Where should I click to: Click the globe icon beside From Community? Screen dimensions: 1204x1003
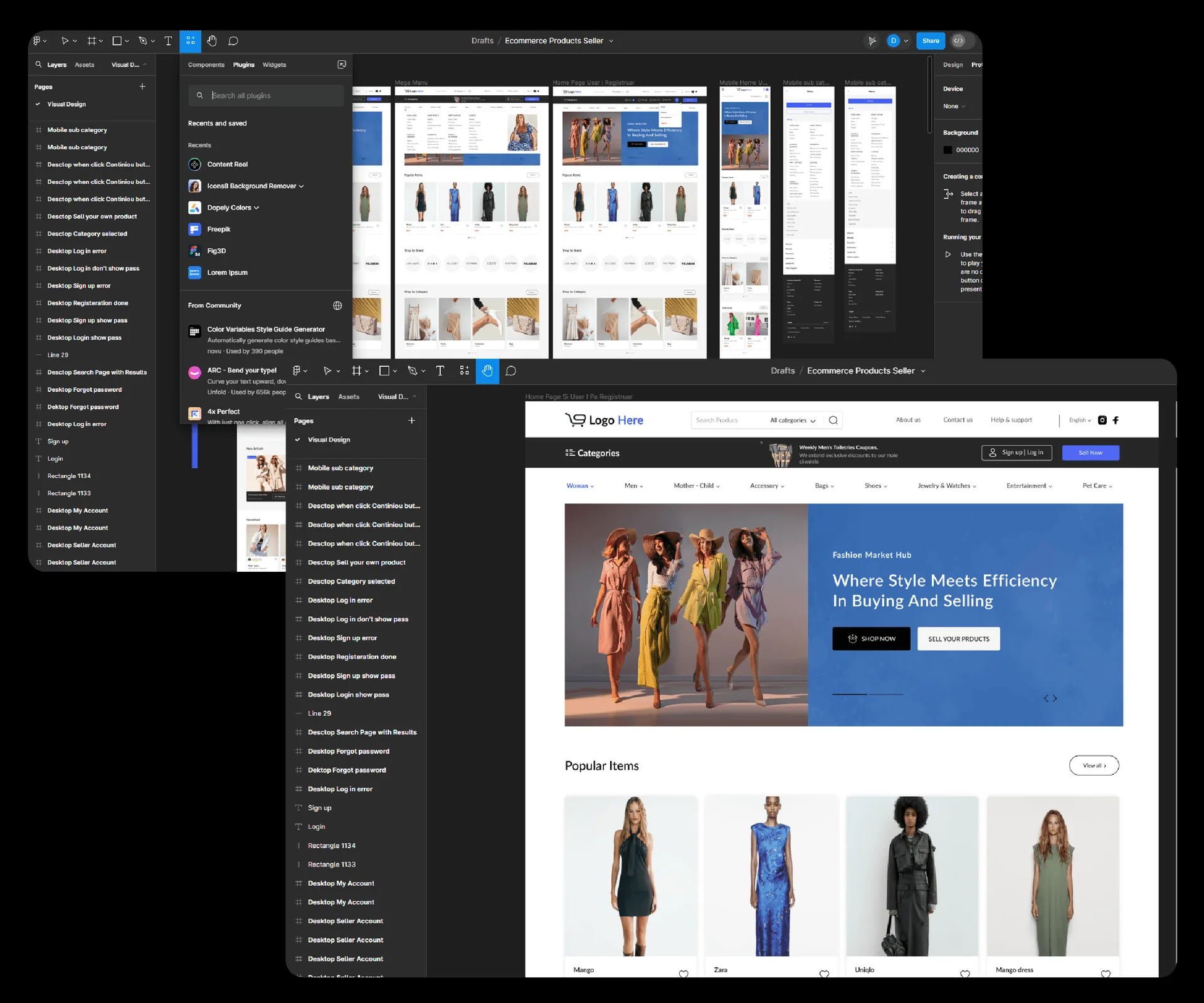coord(337,305)
